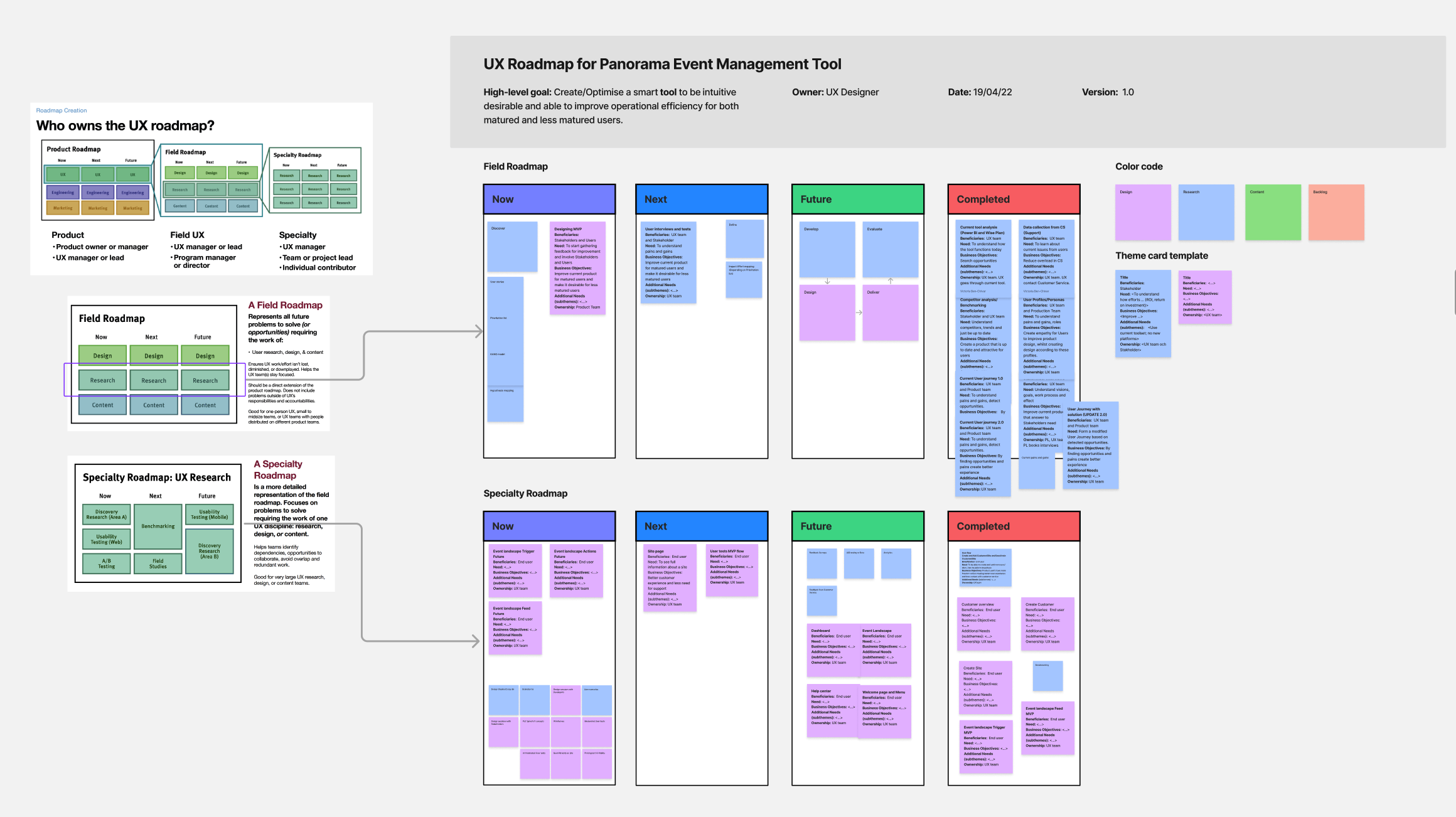Select the 'Help center' purple sticky note
This screenshot has width=1456, height=817.
pyautogui.click(x=832, y=709)
